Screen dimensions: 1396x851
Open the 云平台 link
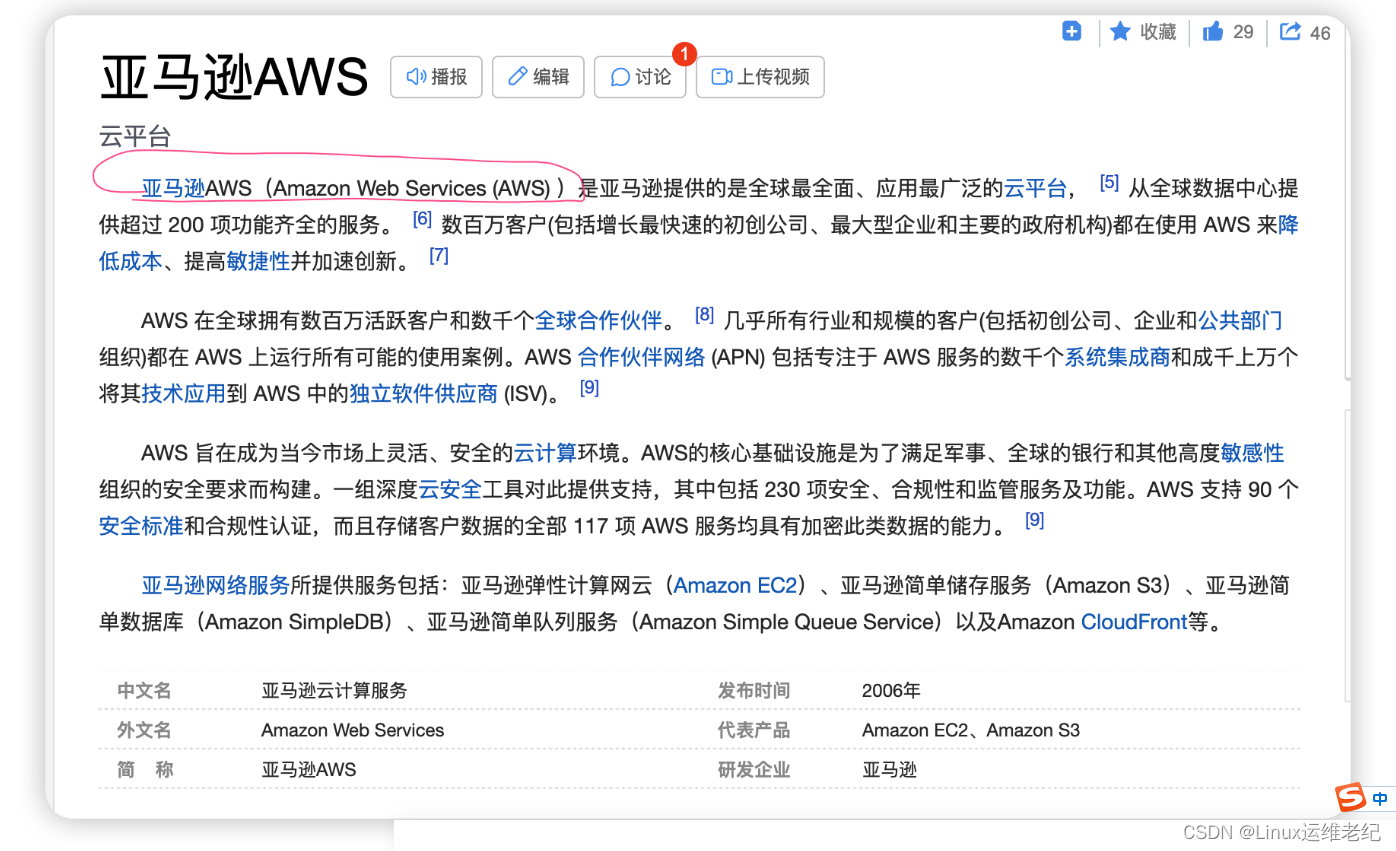pyautogui.click(x=1035, y=188)
